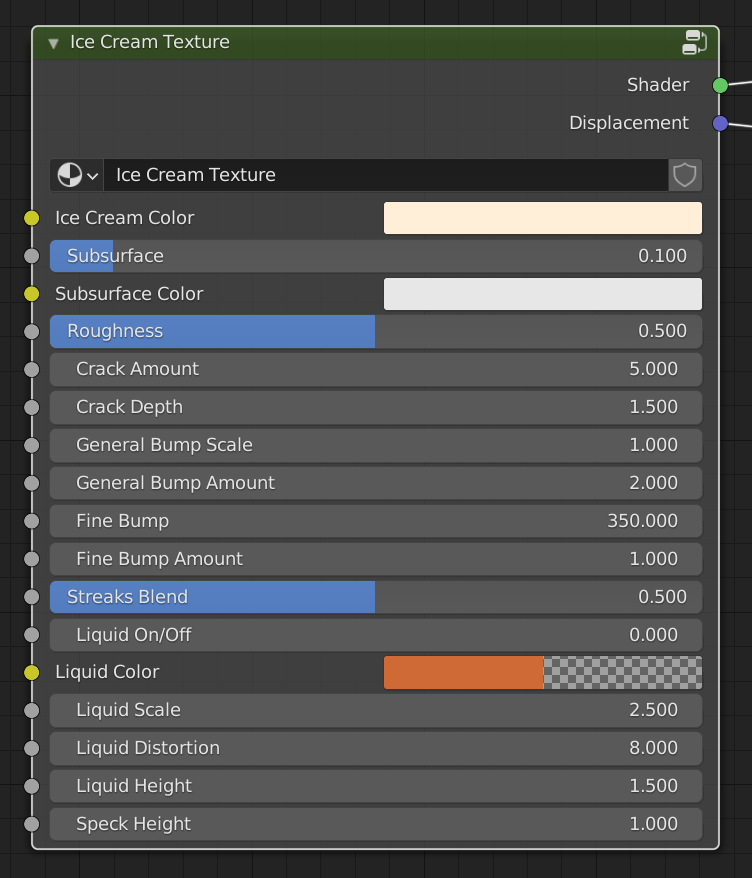Open the node-tree browse dropdown

(x=75, y=175)
